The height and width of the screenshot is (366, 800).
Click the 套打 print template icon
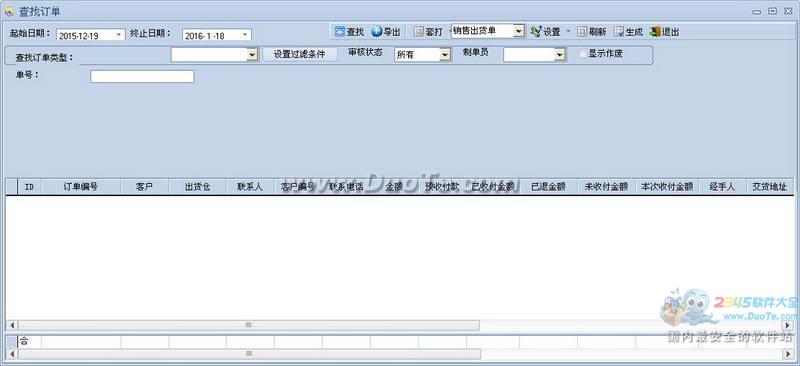(x=419, y=32)
